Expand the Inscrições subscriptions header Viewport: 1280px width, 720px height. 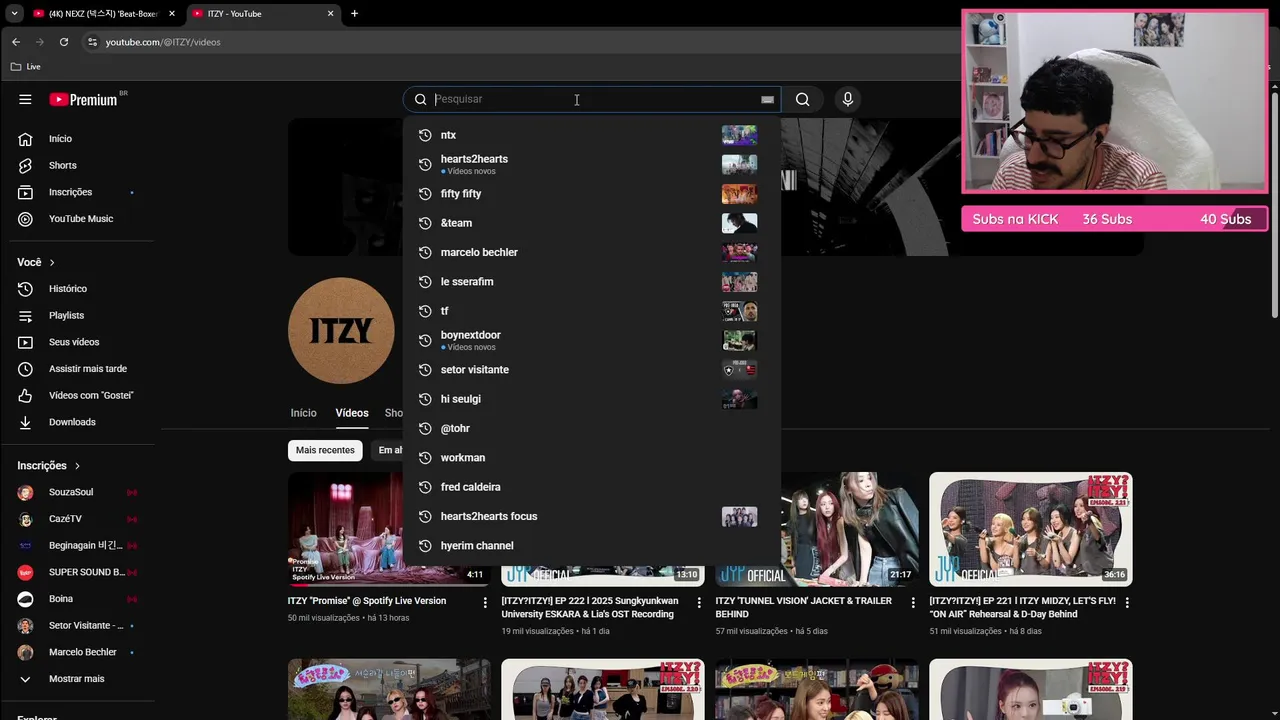(49, 466)
